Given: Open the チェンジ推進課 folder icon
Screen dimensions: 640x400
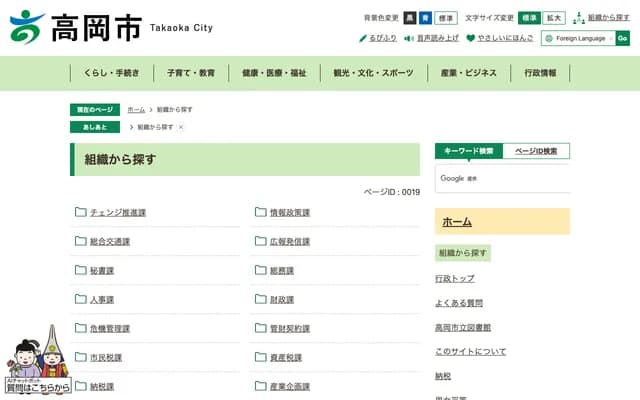Looking at the screenshot, I should [81, 212].
